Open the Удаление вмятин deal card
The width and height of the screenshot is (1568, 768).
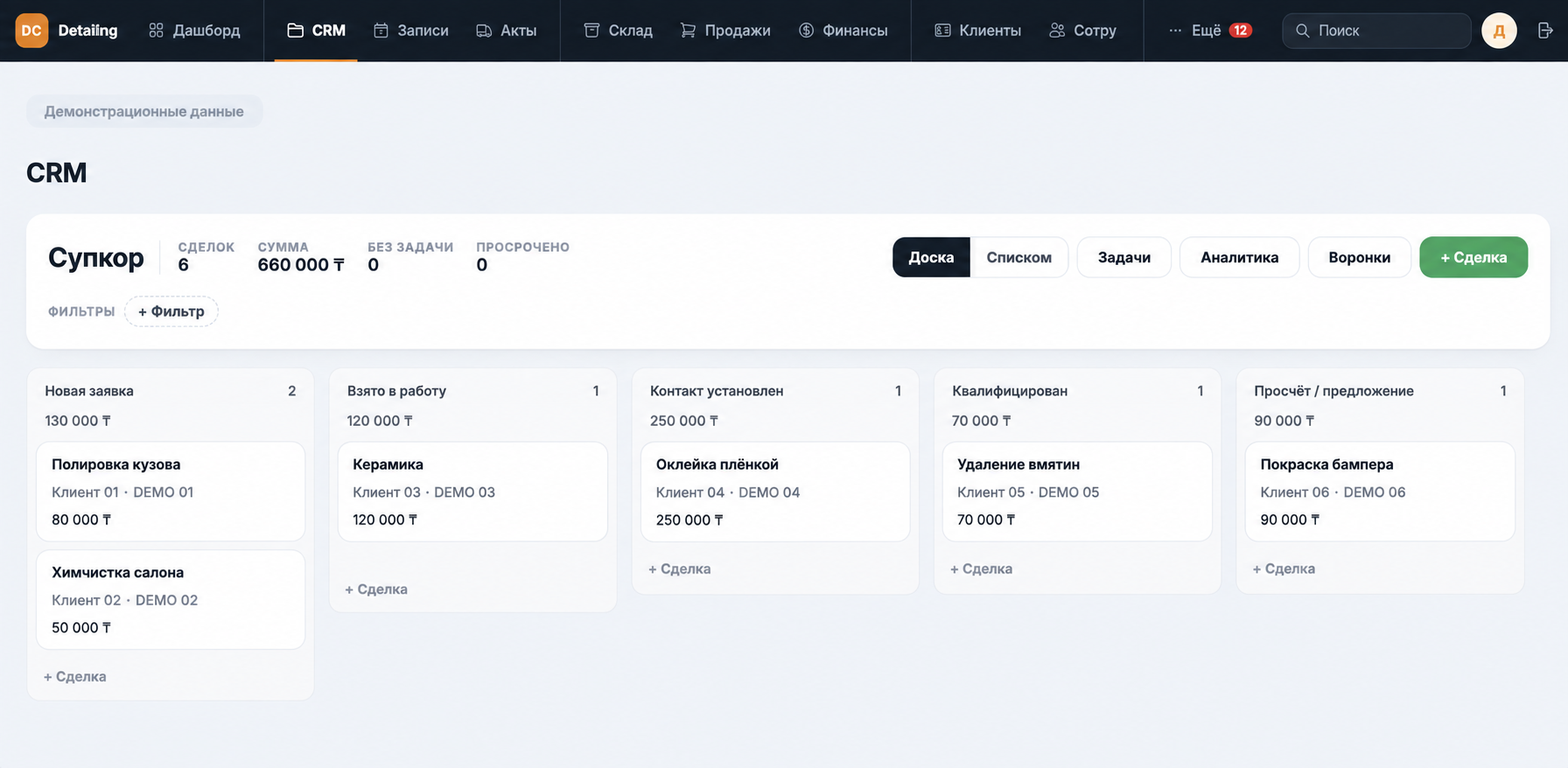pos(1077,492)
